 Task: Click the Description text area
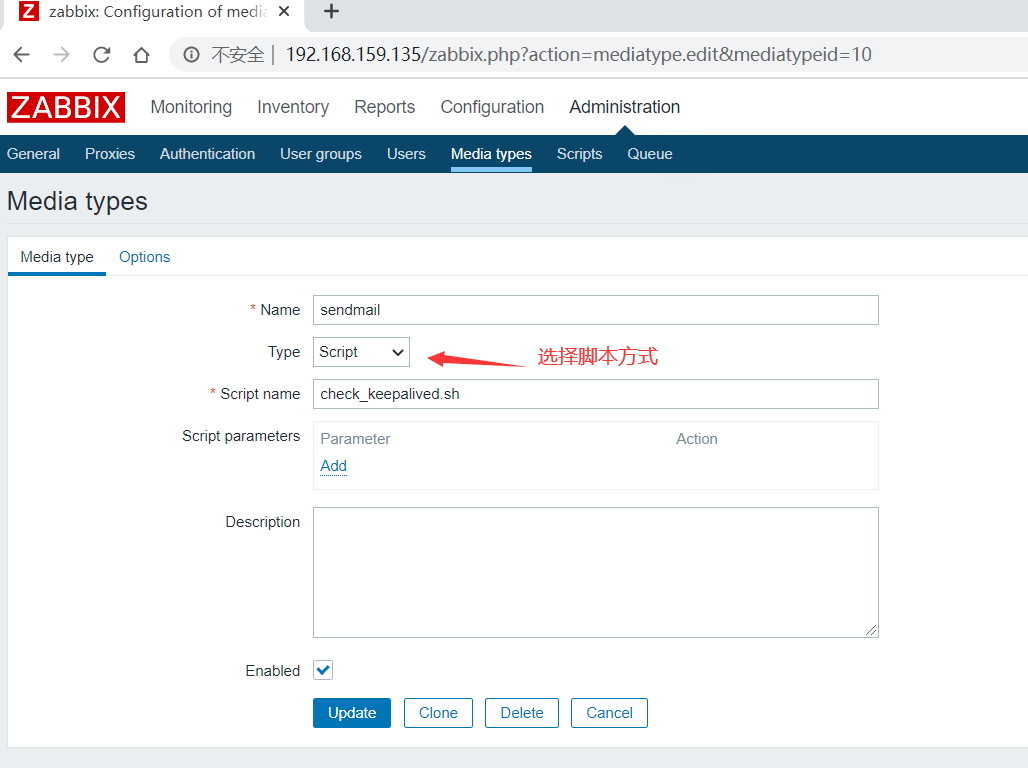(x=595, y=572)
